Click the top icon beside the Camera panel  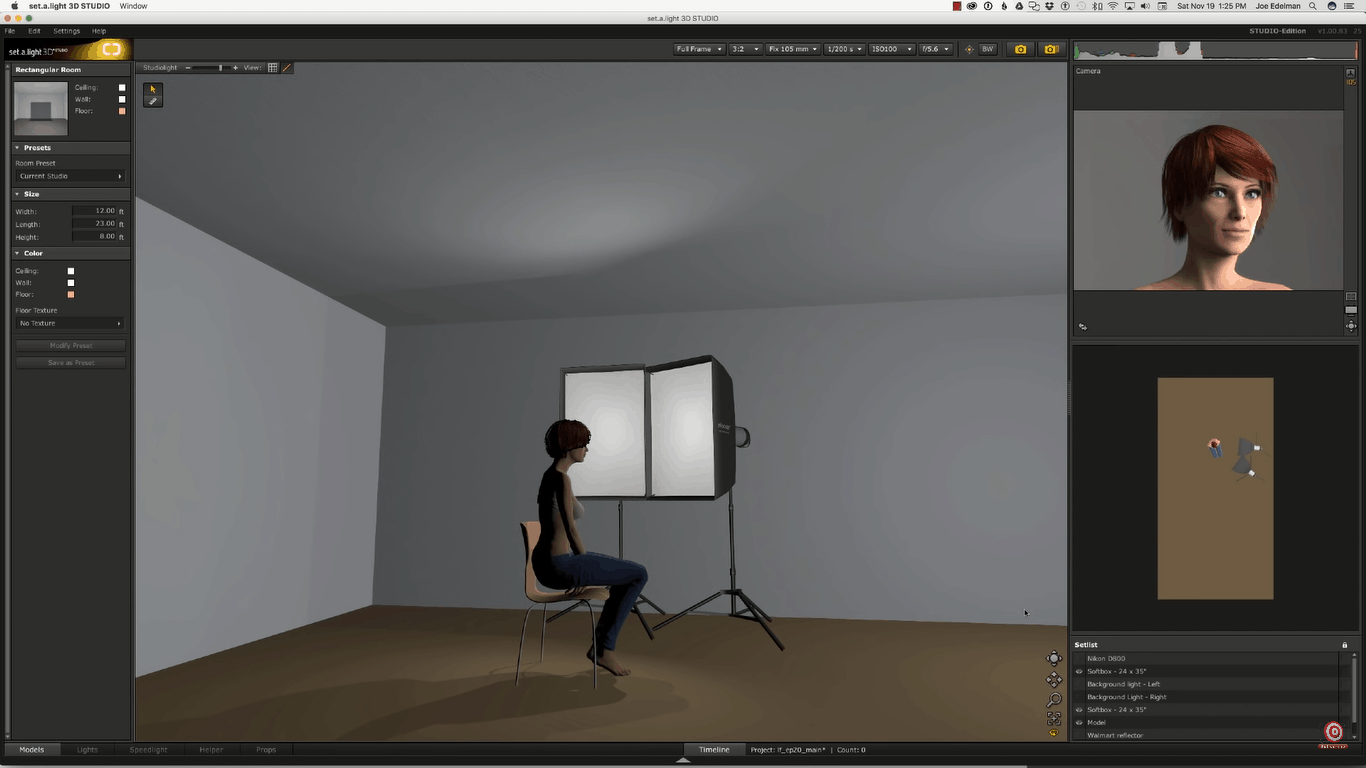point(1351,73)
